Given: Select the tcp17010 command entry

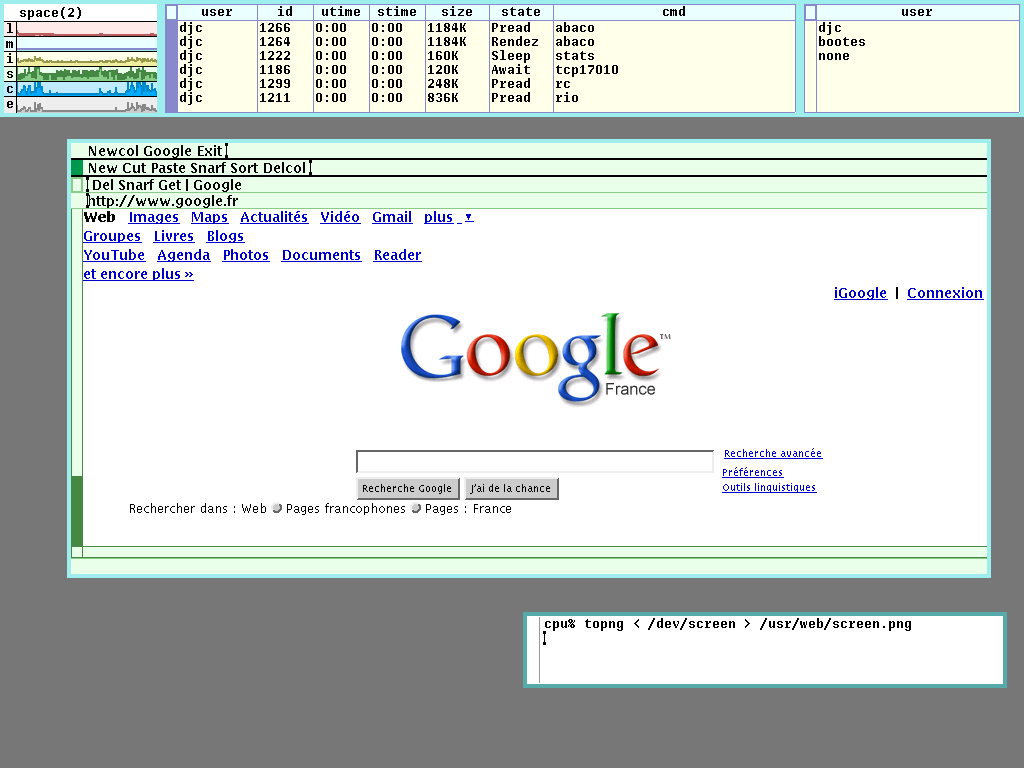Looking at the screenshot, I should pyautogui.click(x=586, y=70).
